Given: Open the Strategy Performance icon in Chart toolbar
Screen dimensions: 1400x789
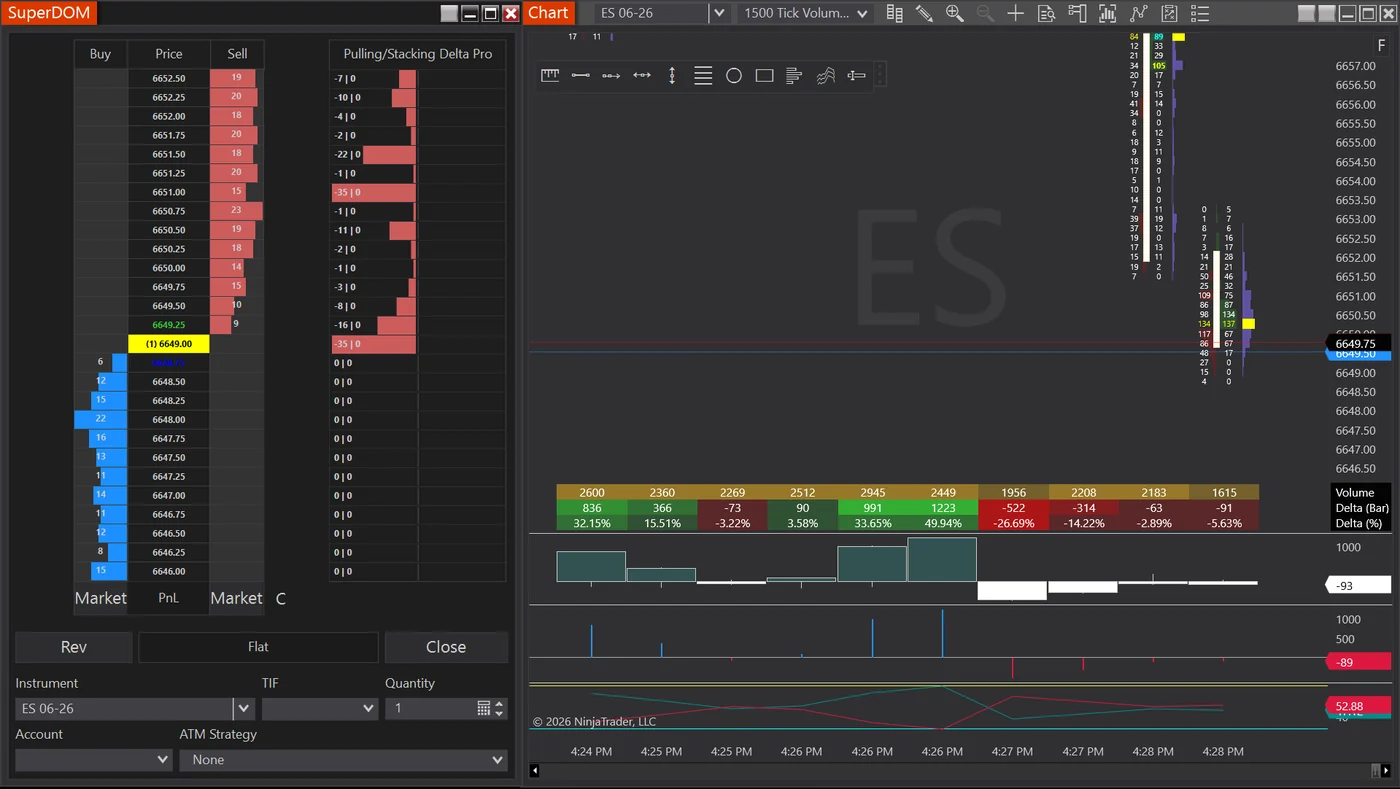Looking at the screenshot, I should 1169,13.
